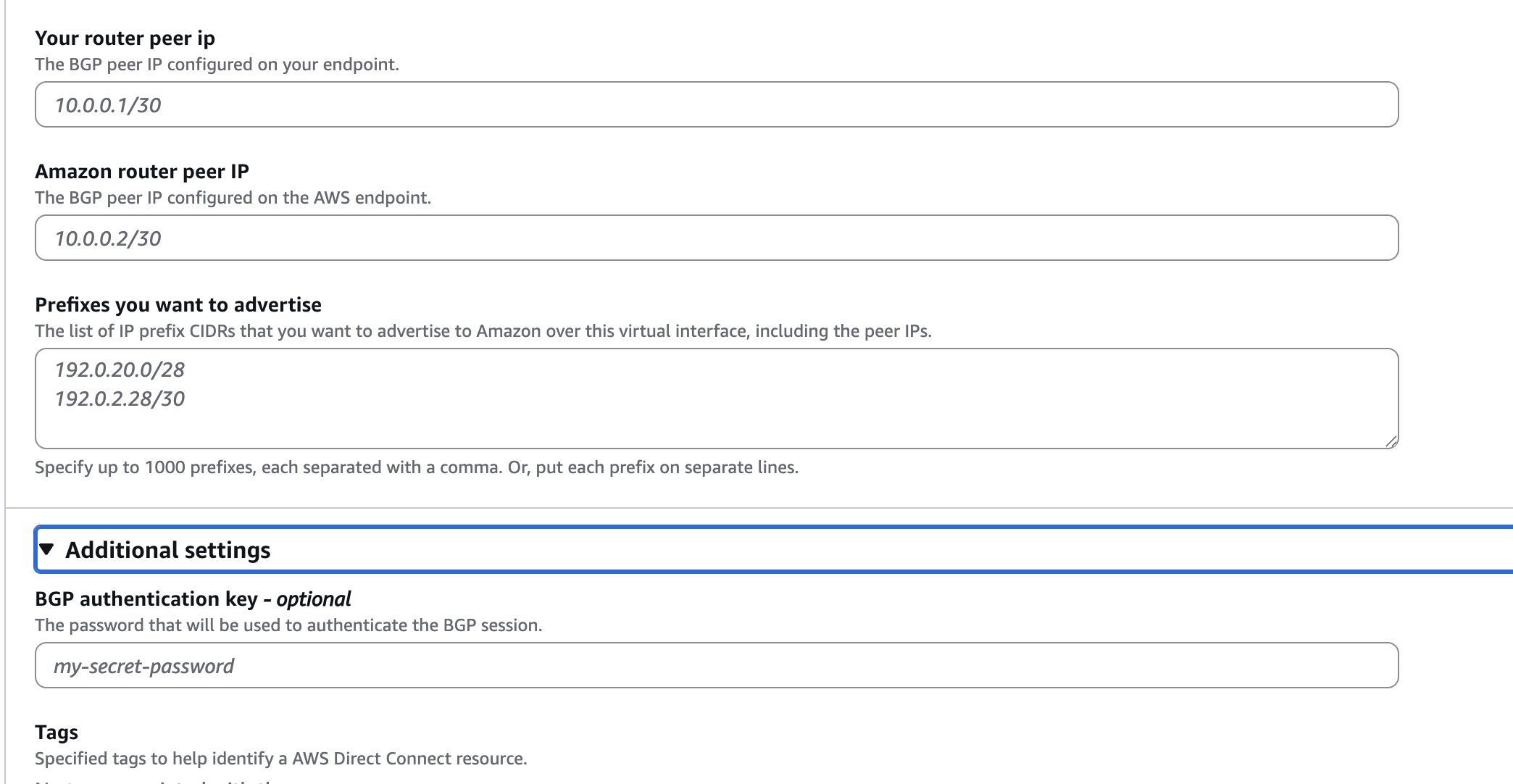Click the 192.0.20.0/28 placeholder line

120,370
